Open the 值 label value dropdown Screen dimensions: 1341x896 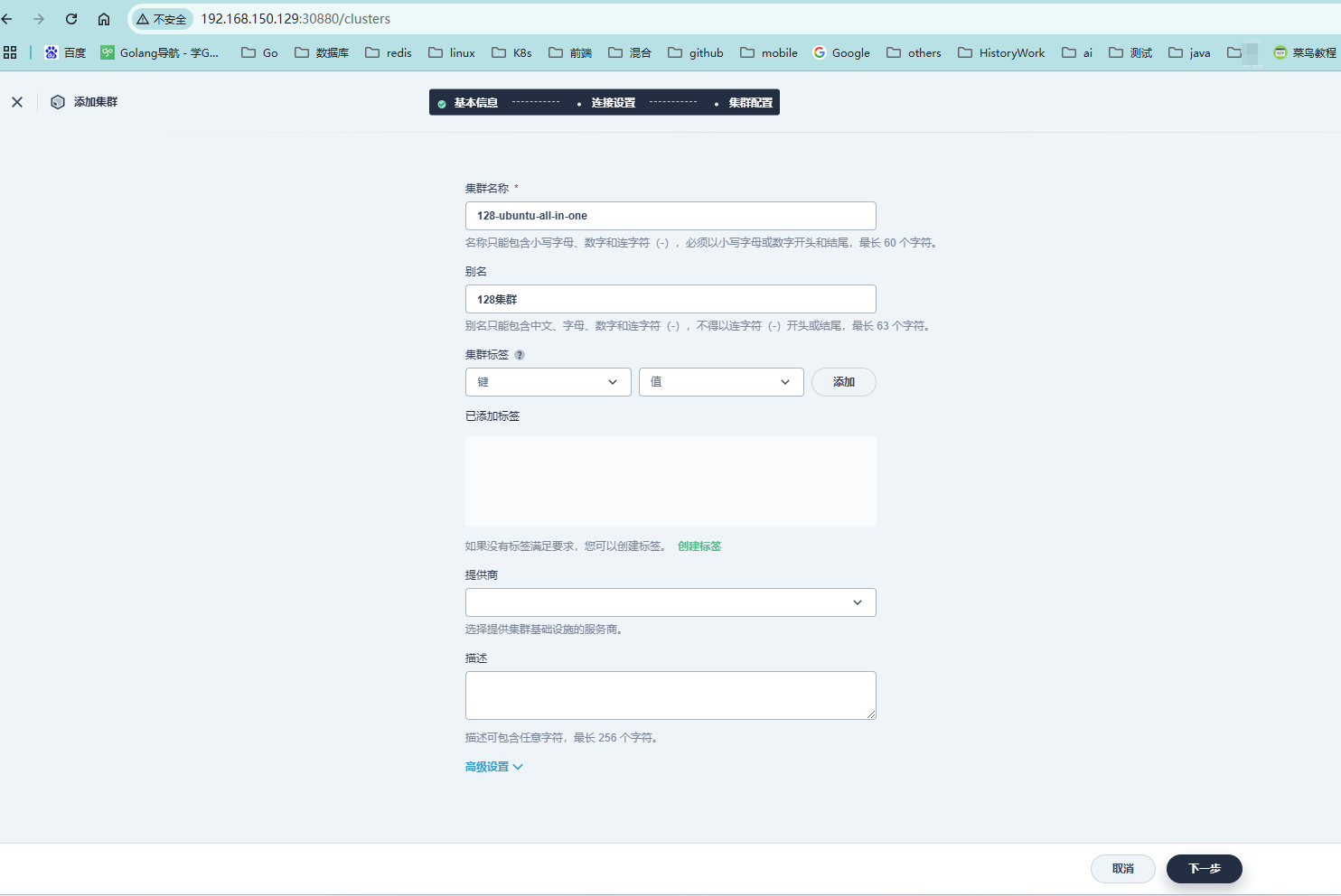click(721, 382)
